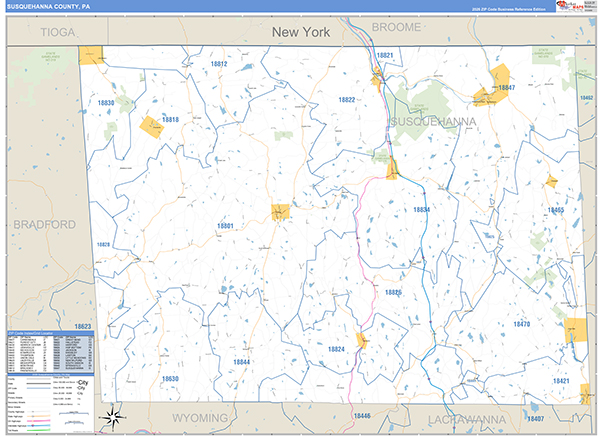Click ZIP code label 18821
The width and height of the screenshot is (600, 436).
coord(385,56)
